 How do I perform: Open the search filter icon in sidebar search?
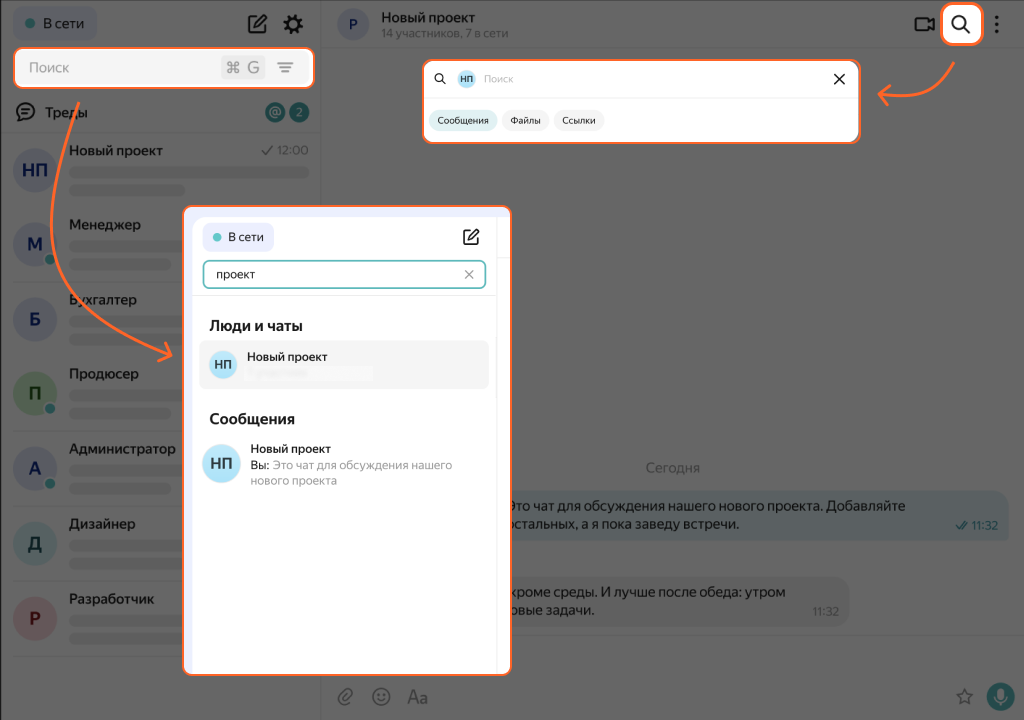click(285, 68)
